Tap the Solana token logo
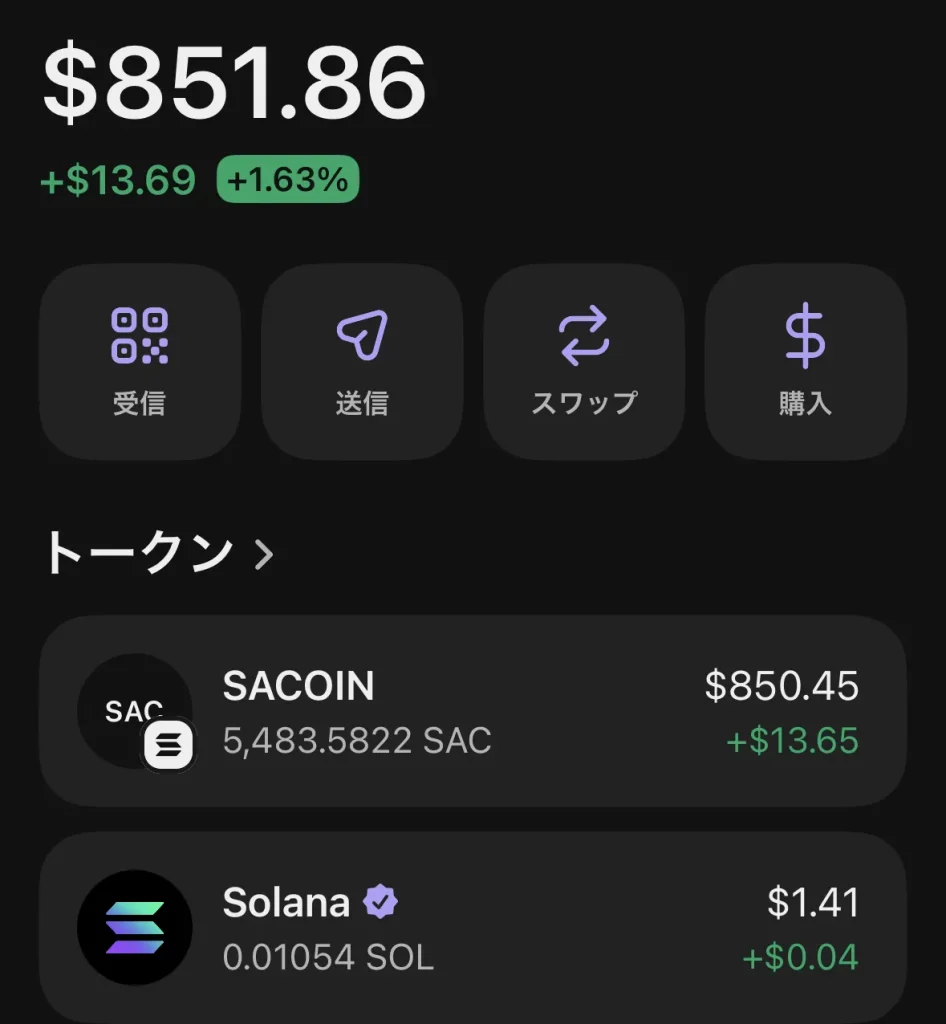The height and width of the screenshot is (1024, 946). click(x=134, y=927)
